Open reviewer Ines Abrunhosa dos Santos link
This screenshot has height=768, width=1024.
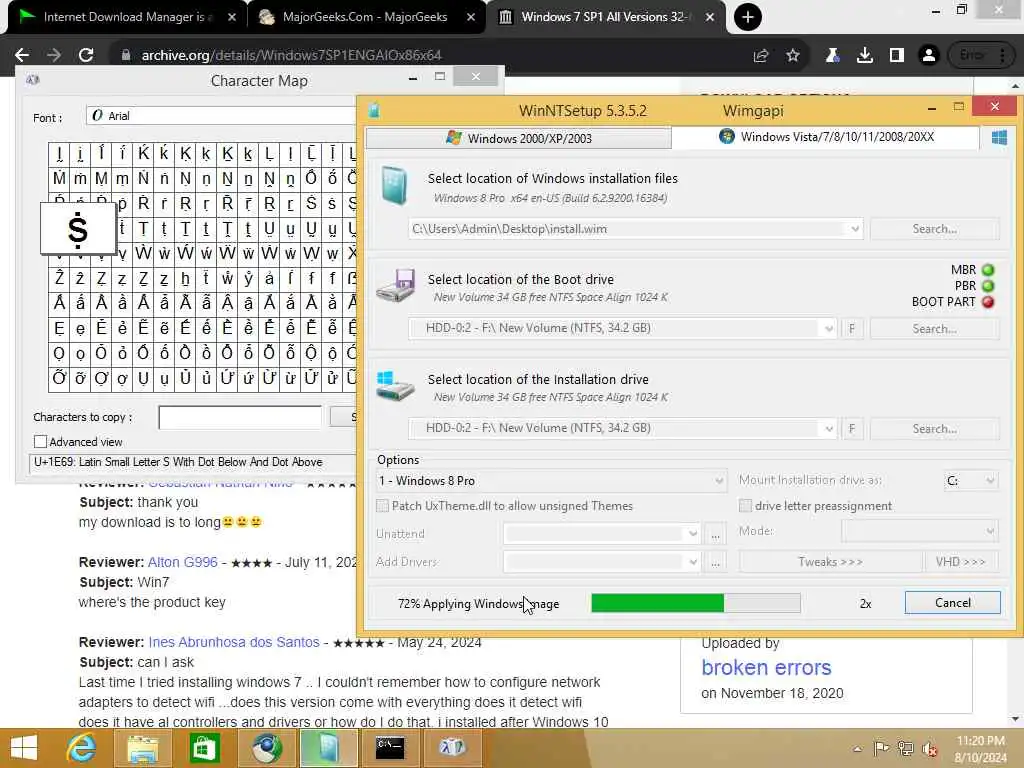pyautogui.click(x=234, y=642)
